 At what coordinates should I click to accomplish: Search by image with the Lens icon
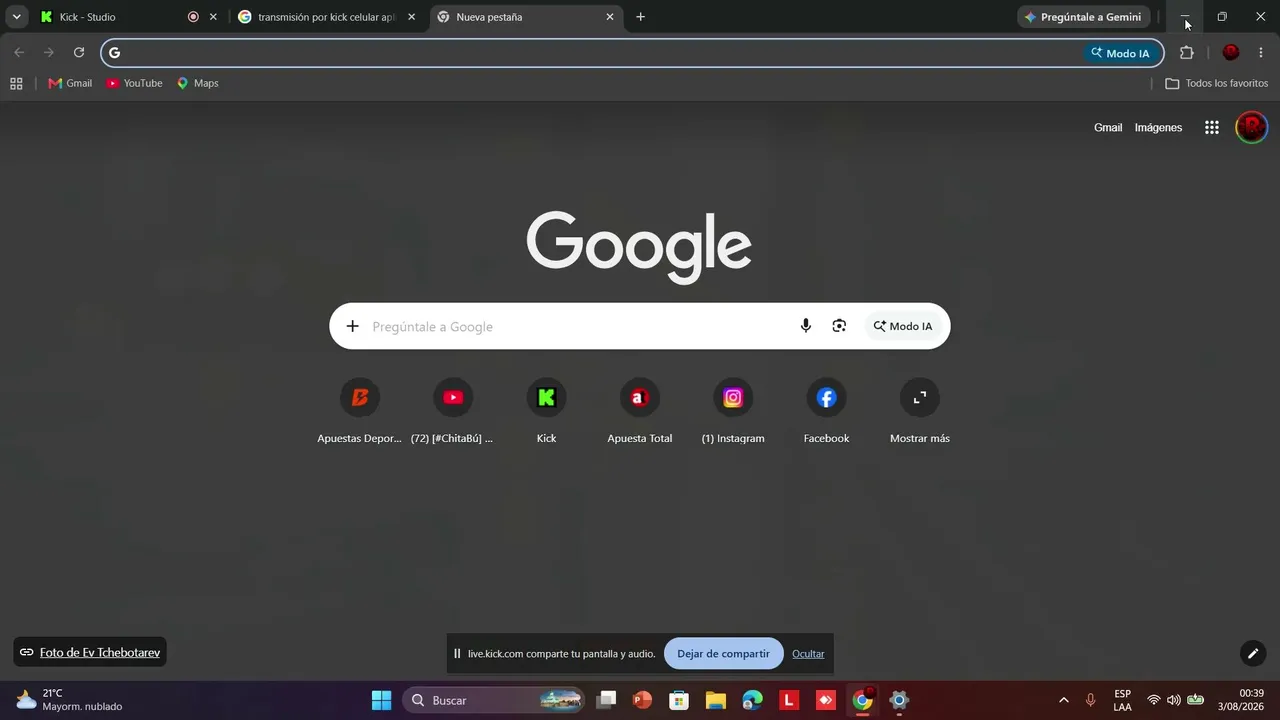coord(839,326)
